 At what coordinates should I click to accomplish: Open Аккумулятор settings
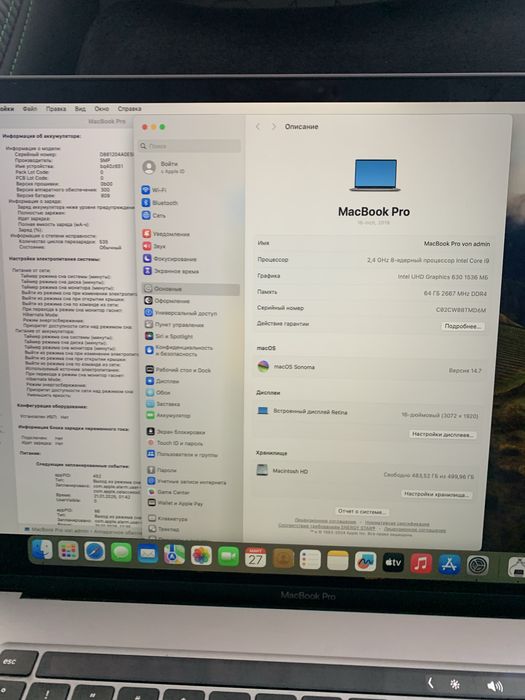pos(168,415)
